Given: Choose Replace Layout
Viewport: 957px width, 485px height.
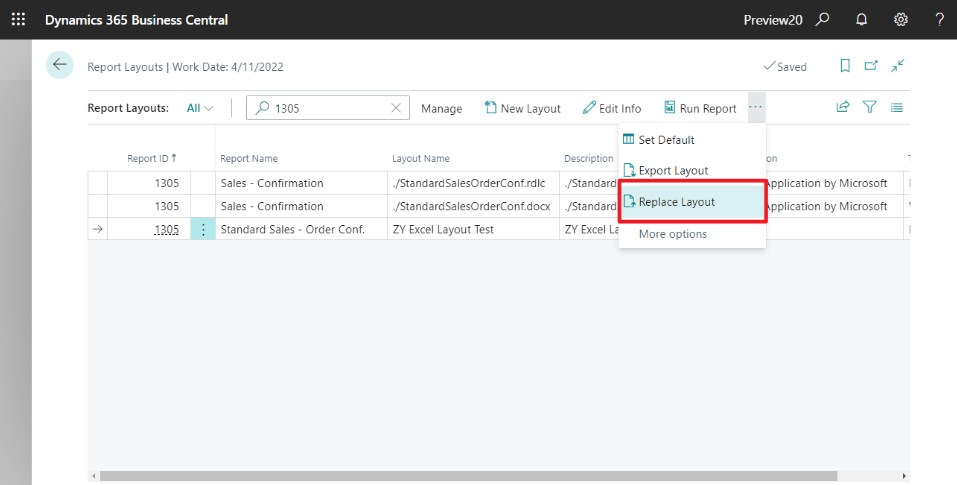Looking at the screenshot, I should (692, 202).
